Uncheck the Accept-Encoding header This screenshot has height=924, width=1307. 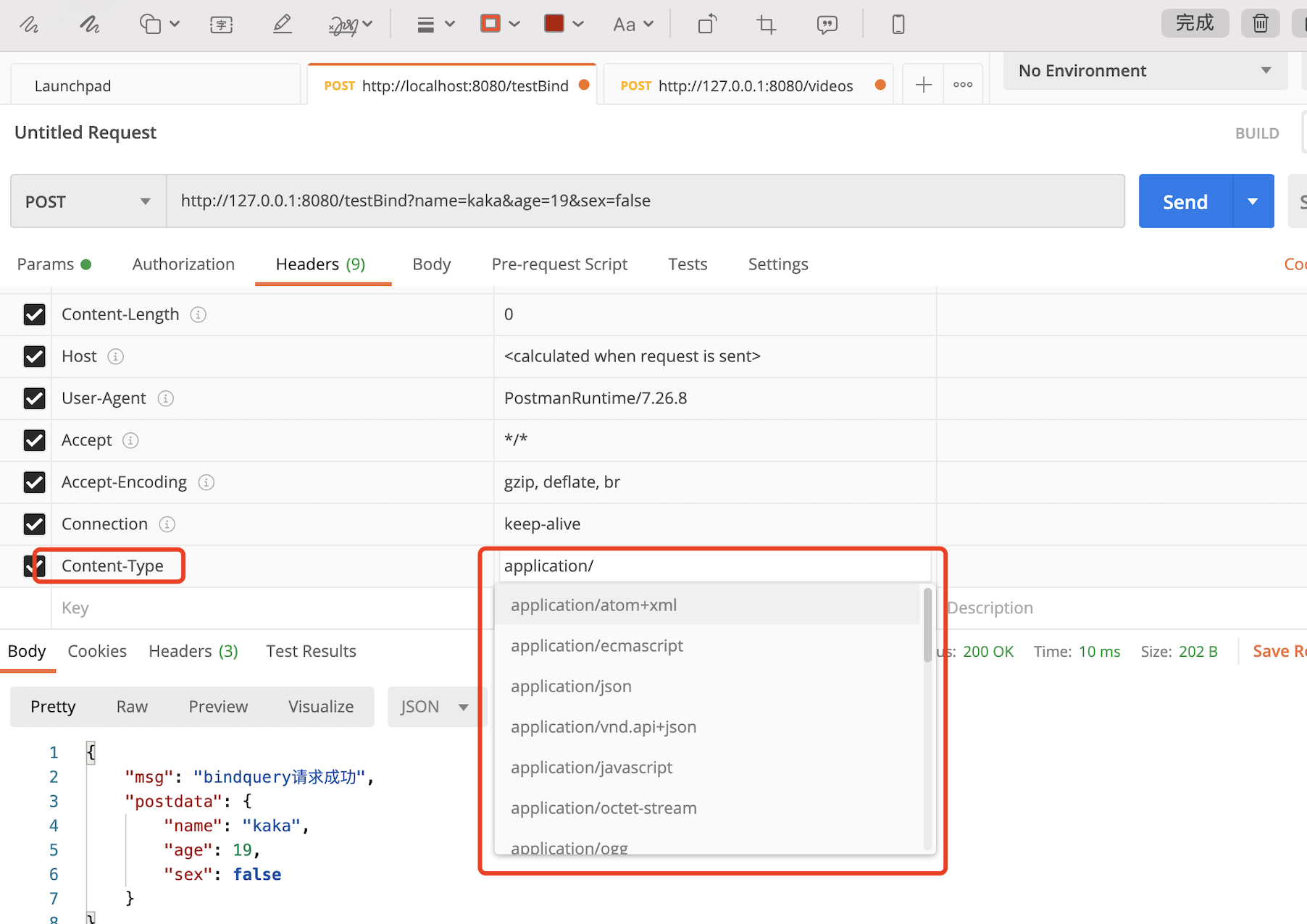tap(35, 482)
